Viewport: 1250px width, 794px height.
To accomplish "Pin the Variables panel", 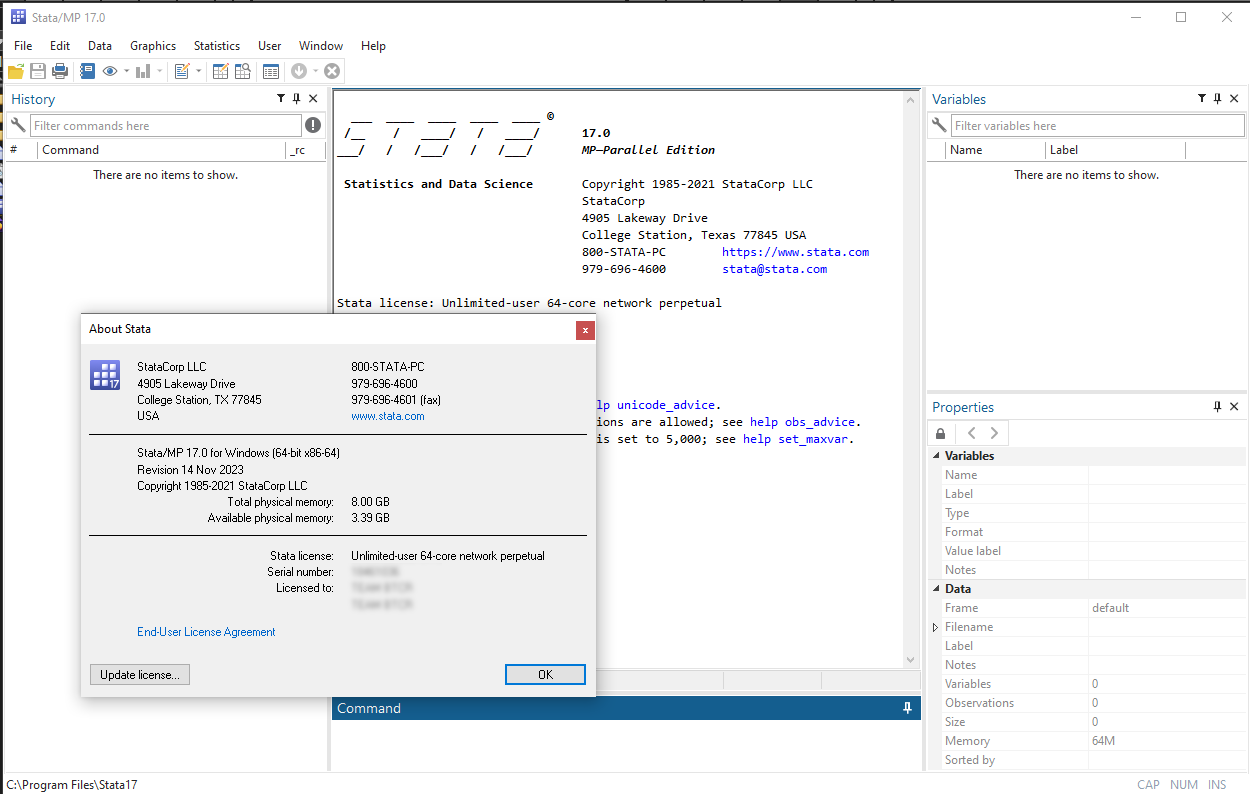I will [x=1218, y=99].
